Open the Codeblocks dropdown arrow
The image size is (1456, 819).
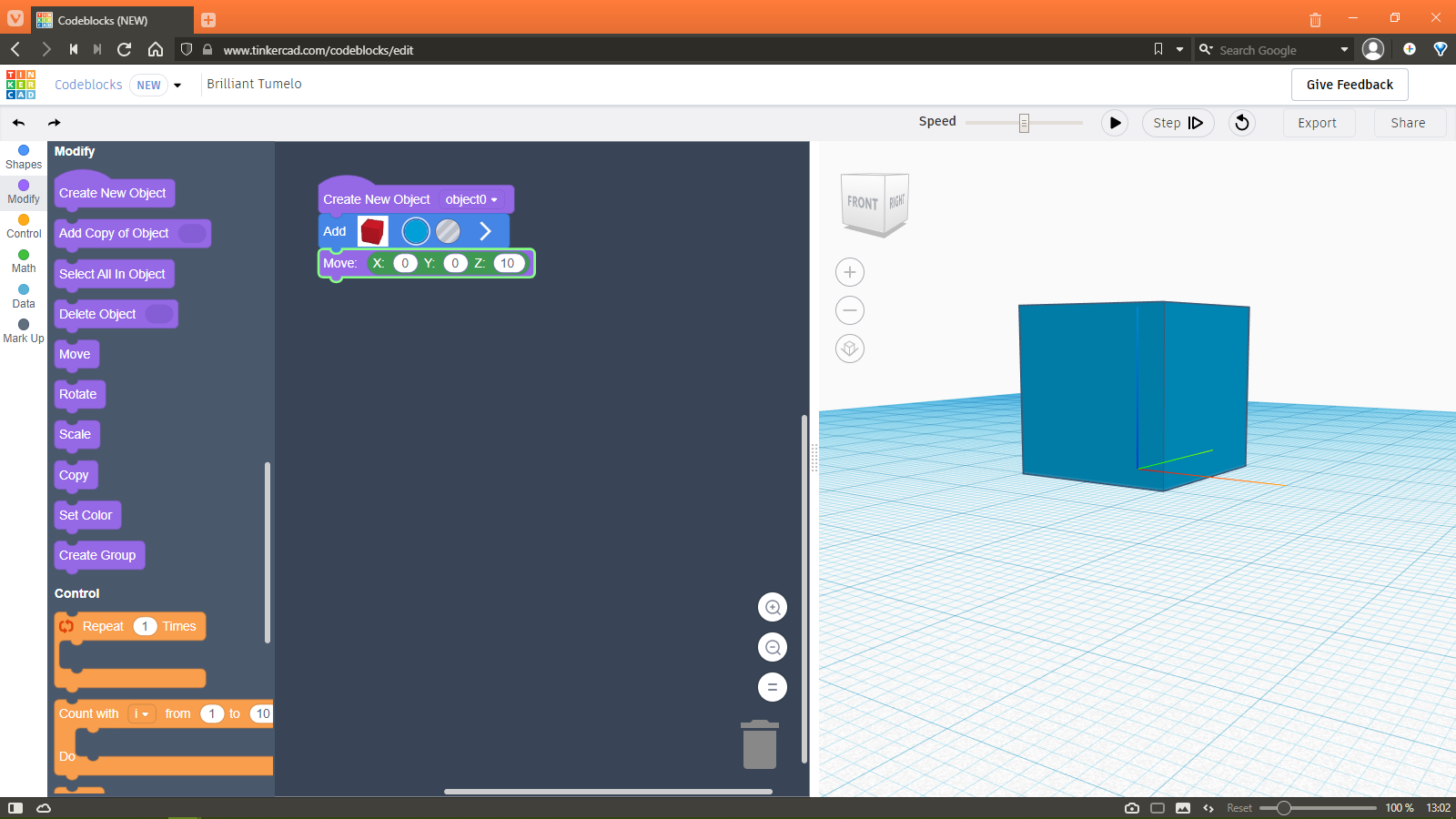177,86
